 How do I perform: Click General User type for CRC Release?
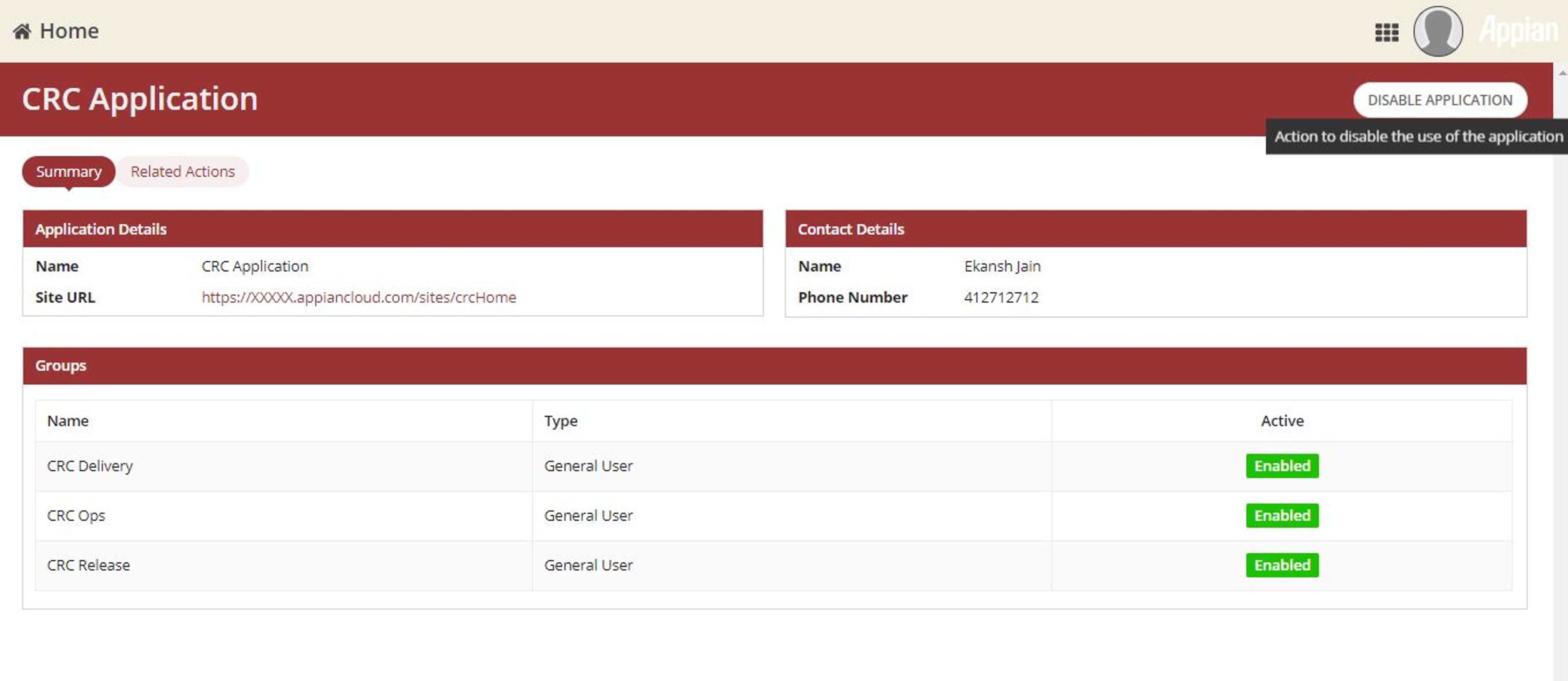point(588,565)
